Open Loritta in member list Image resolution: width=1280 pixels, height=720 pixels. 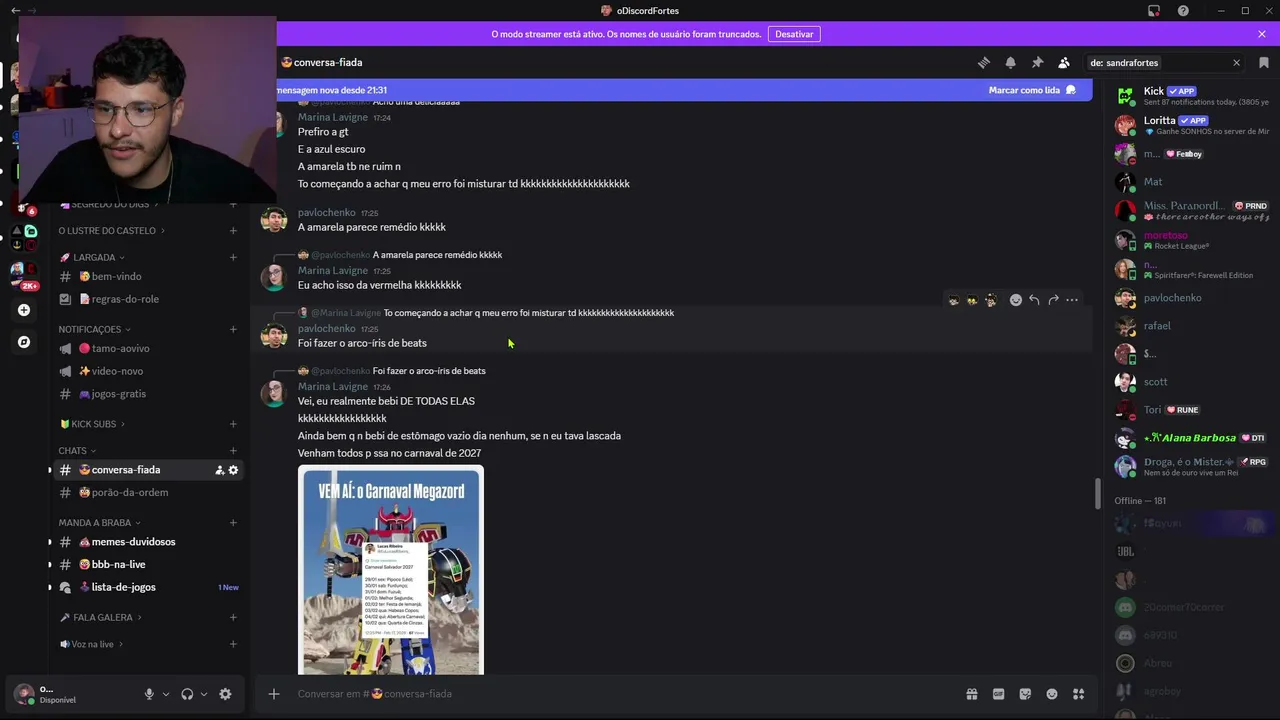point(1192,125)
